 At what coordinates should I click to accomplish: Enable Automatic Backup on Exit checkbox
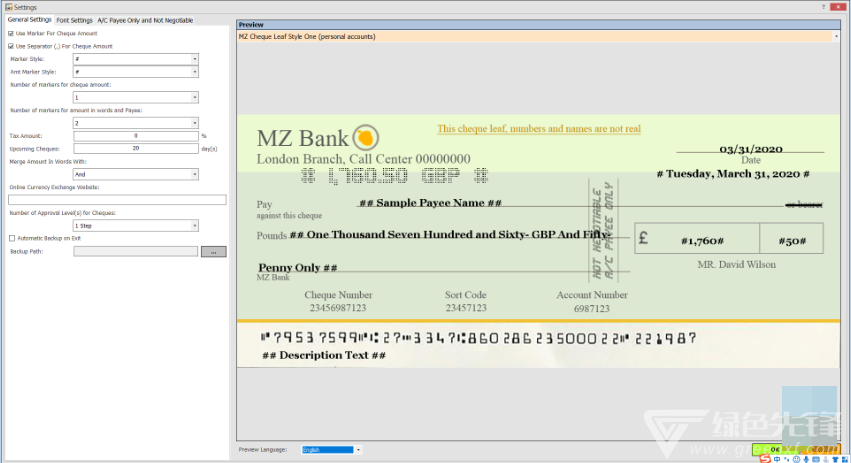[x=12, y=238]
